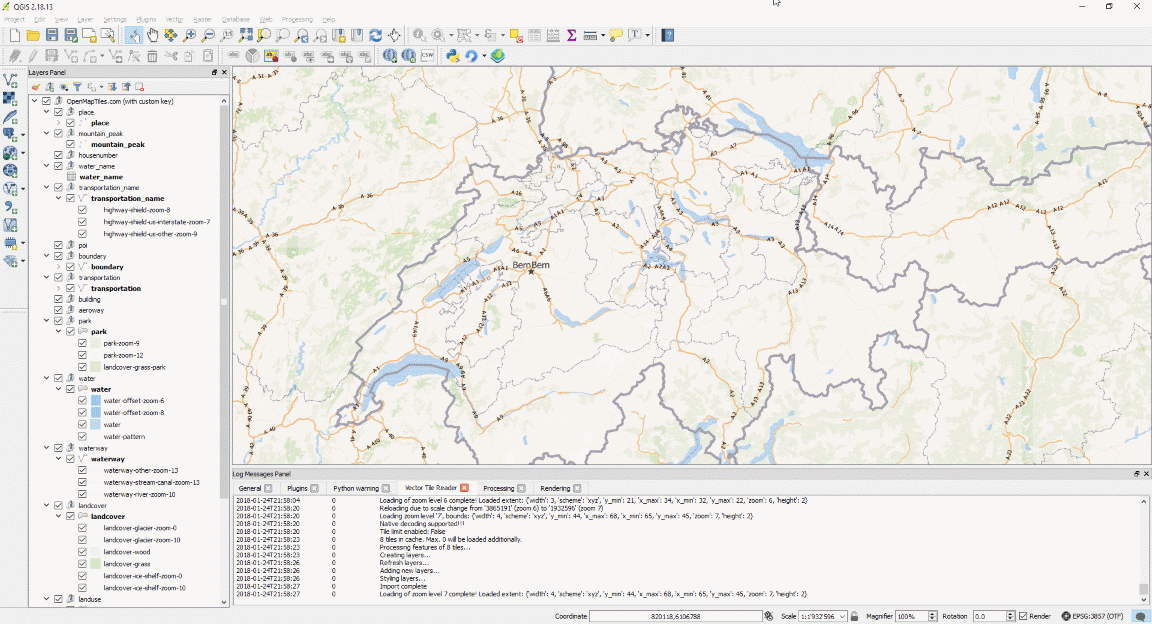Click Expand All in Layers Panel toolbar
Screen dimensions: 1152x624
tap(112, 87)
